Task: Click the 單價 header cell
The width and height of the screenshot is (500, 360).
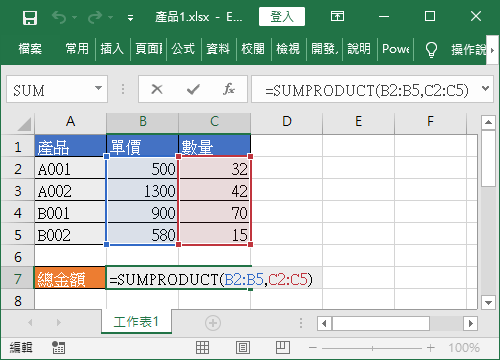Action: [143, 146]
